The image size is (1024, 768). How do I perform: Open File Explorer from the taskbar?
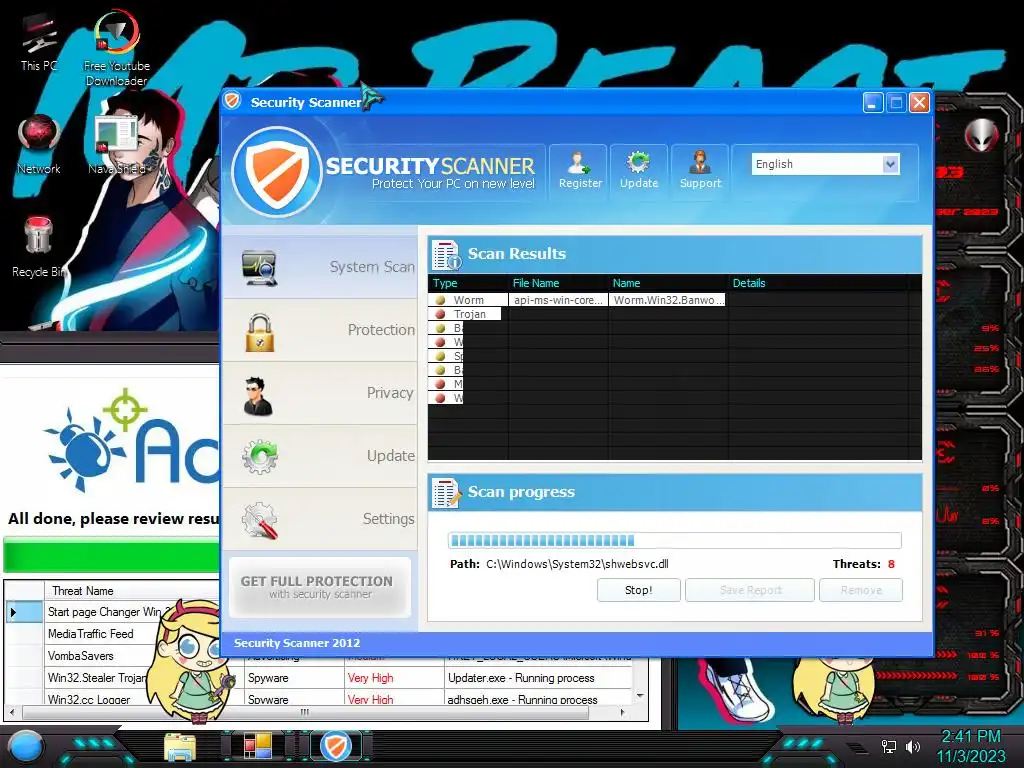[x=180, y=747]
